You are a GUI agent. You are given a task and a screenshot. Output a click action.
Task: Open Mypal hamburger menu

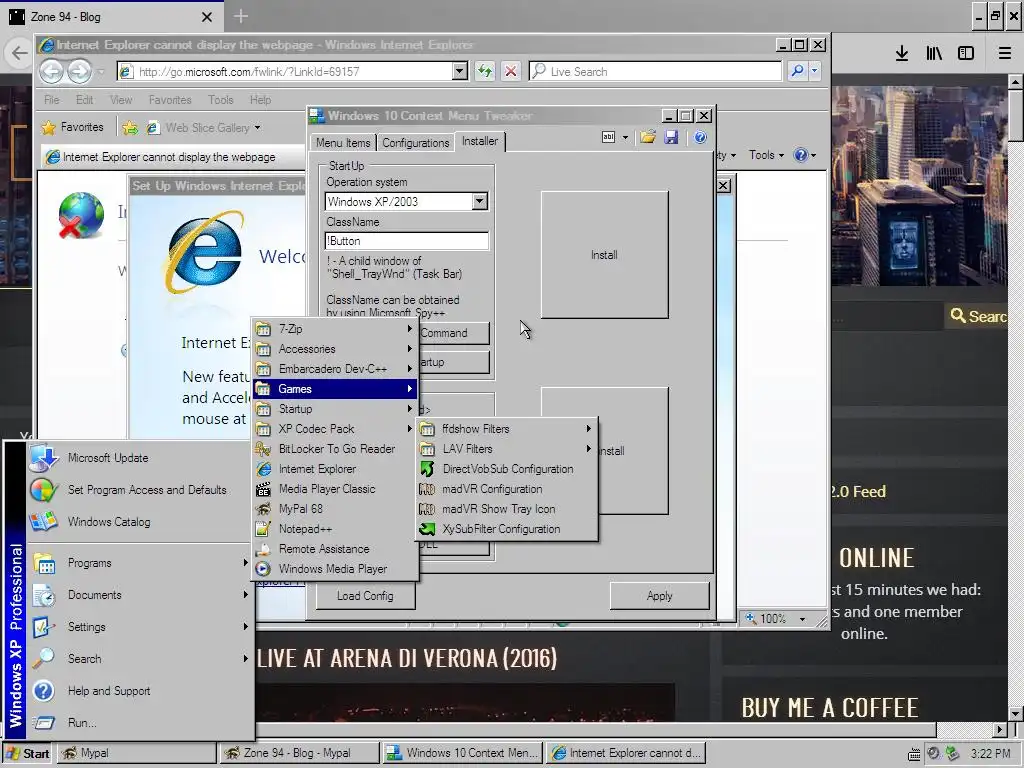coord(1004,54)
